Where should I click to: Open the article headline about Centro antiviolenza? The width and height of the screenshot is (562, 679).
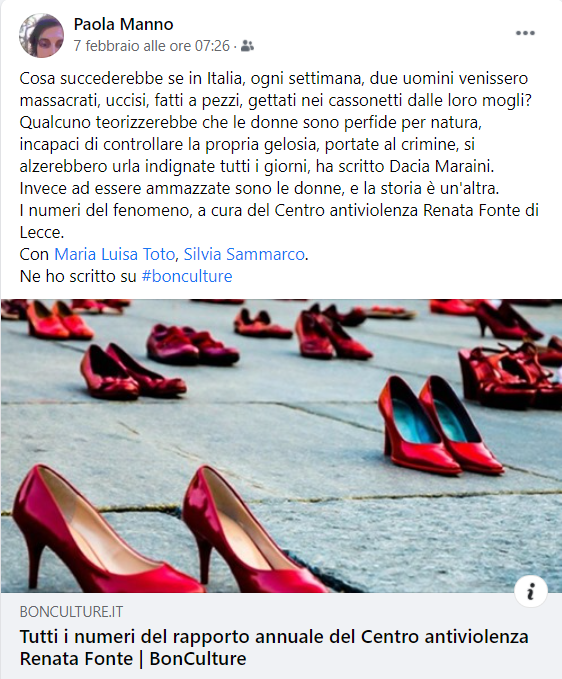coord(274,648)
